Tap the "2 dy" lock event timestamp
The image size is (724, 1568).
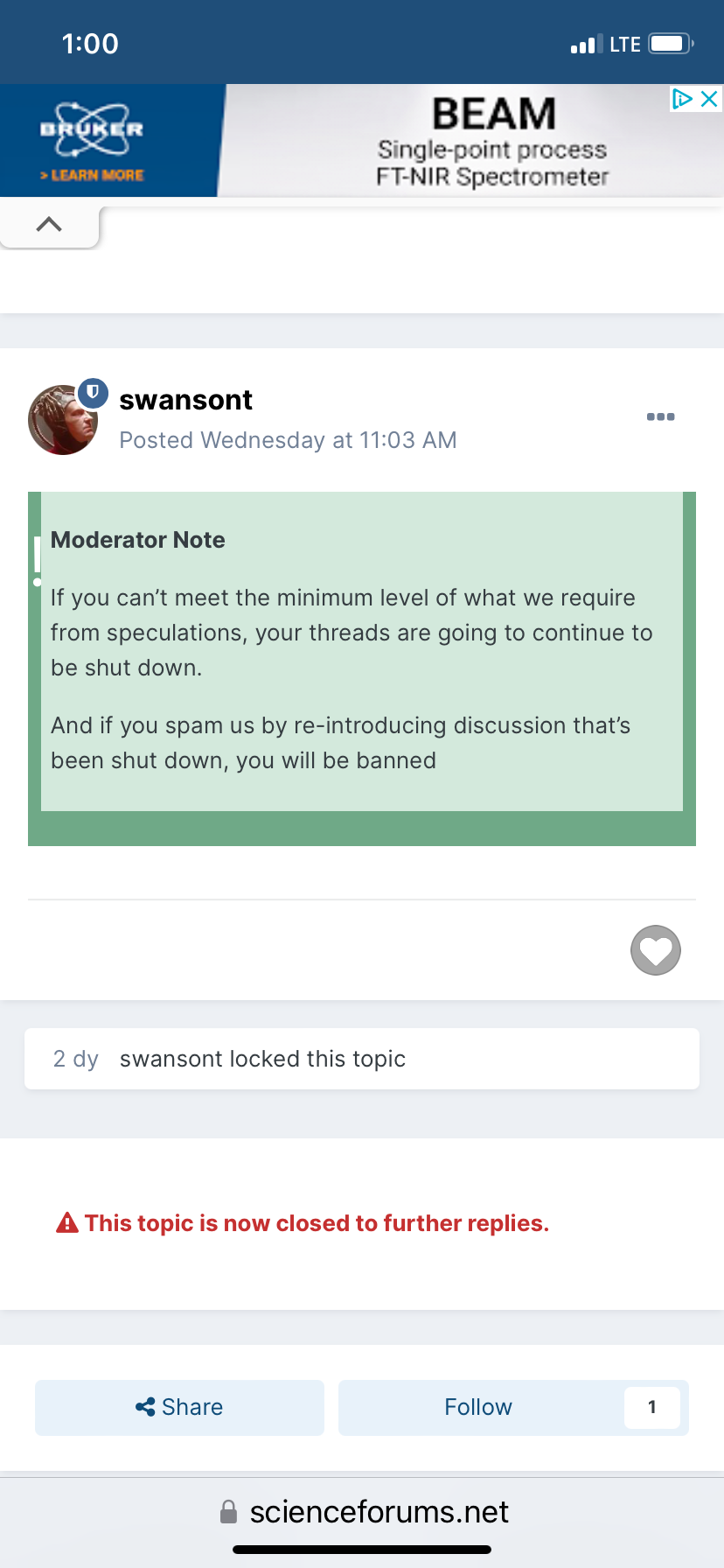point(75,1059)
